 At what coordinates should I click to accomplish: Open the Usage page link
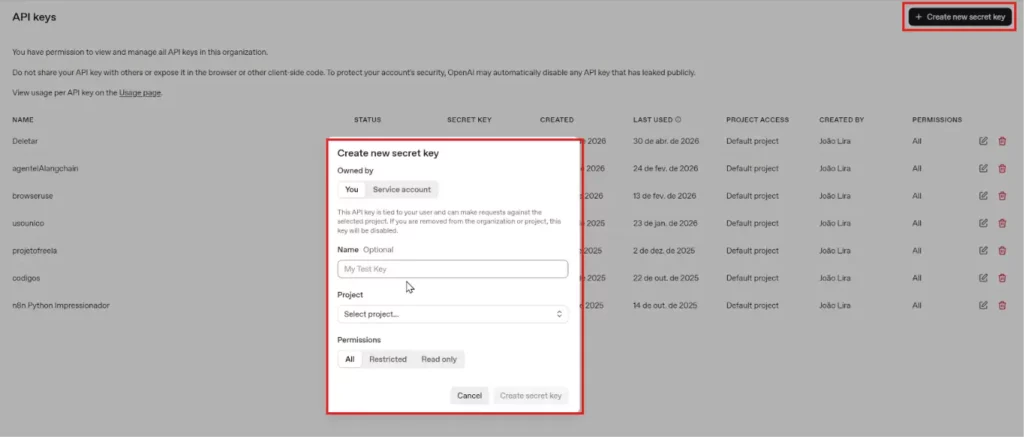point(140,93)
